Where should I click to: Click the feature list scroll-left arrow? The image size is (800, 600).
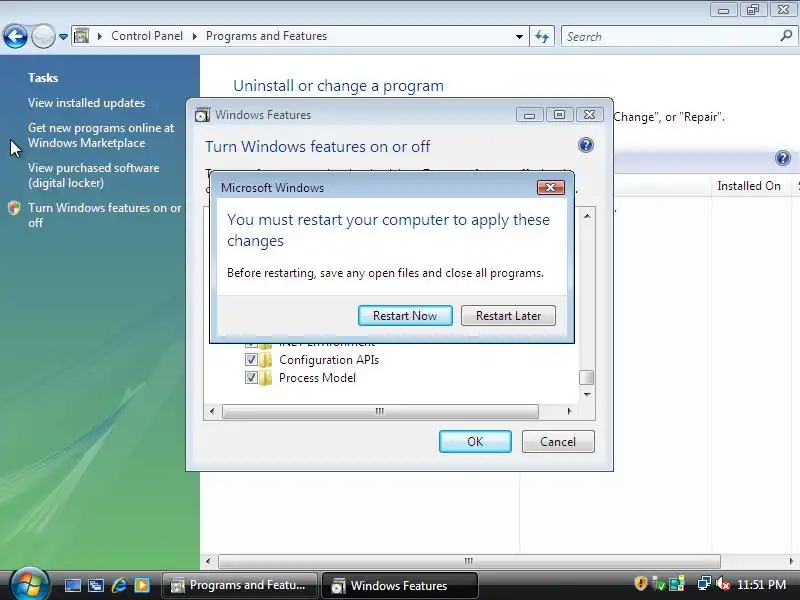[213, 411]
